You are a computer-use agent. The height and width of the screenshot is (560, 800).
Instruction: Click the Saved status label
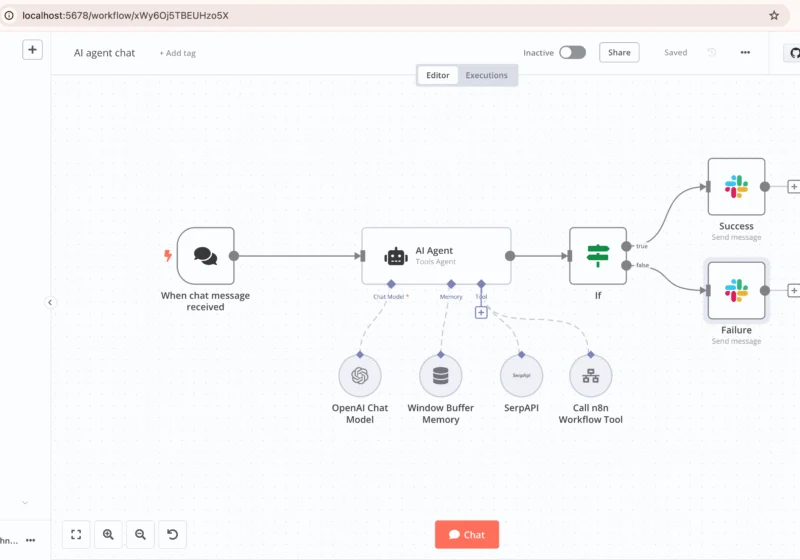(676, 53)
